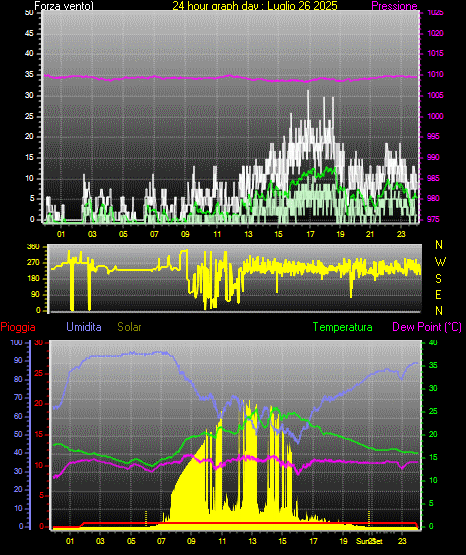Select the 'Forza vento)' heading label
Viewport: 466px width, 555px height.
[64, 6]
